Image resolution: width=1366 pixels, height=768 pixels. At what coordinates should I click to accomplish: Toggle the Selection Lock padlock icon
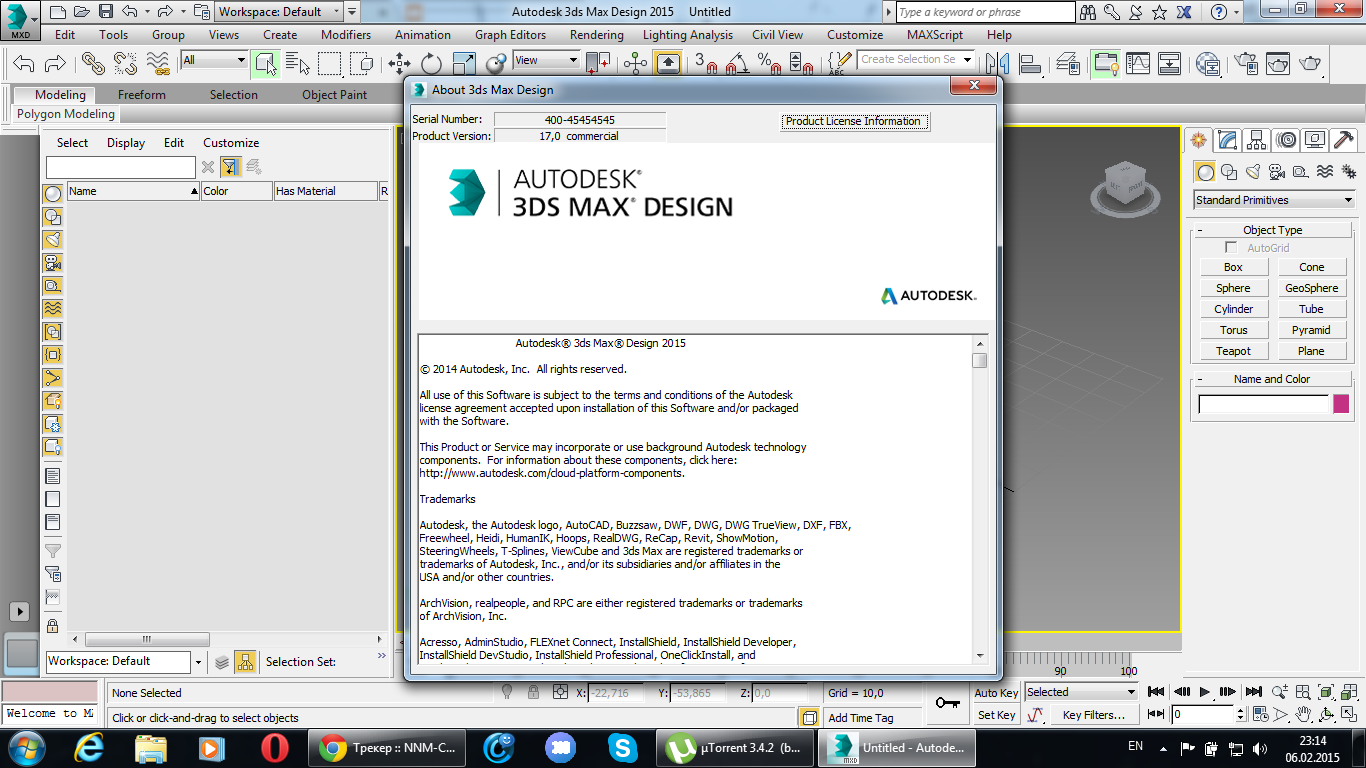click(534, 692)
